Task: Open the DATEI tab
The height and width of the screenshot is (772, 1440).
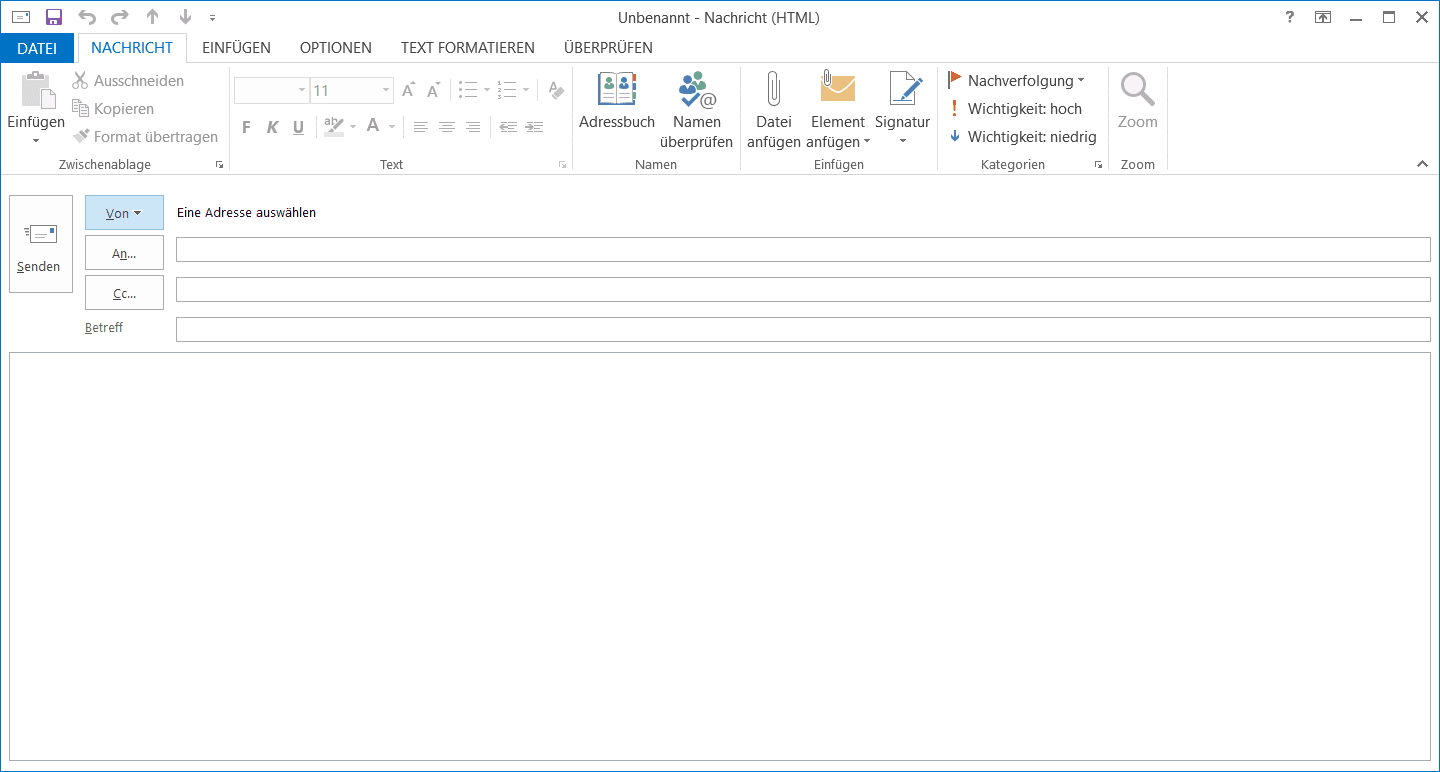Action: pyautogui.click(x=37, y=48)
